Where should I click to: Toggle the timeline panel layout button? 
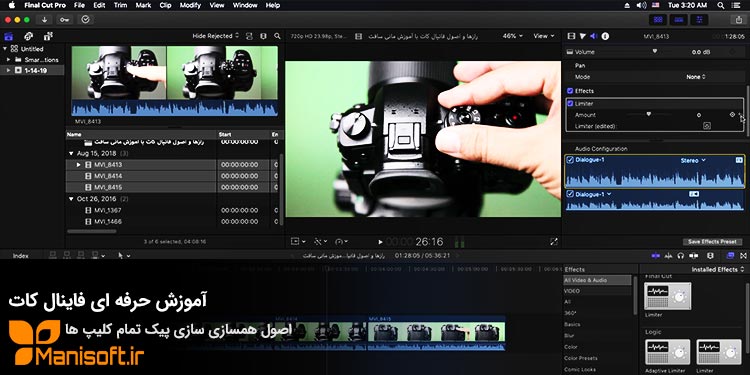[679, 20]
